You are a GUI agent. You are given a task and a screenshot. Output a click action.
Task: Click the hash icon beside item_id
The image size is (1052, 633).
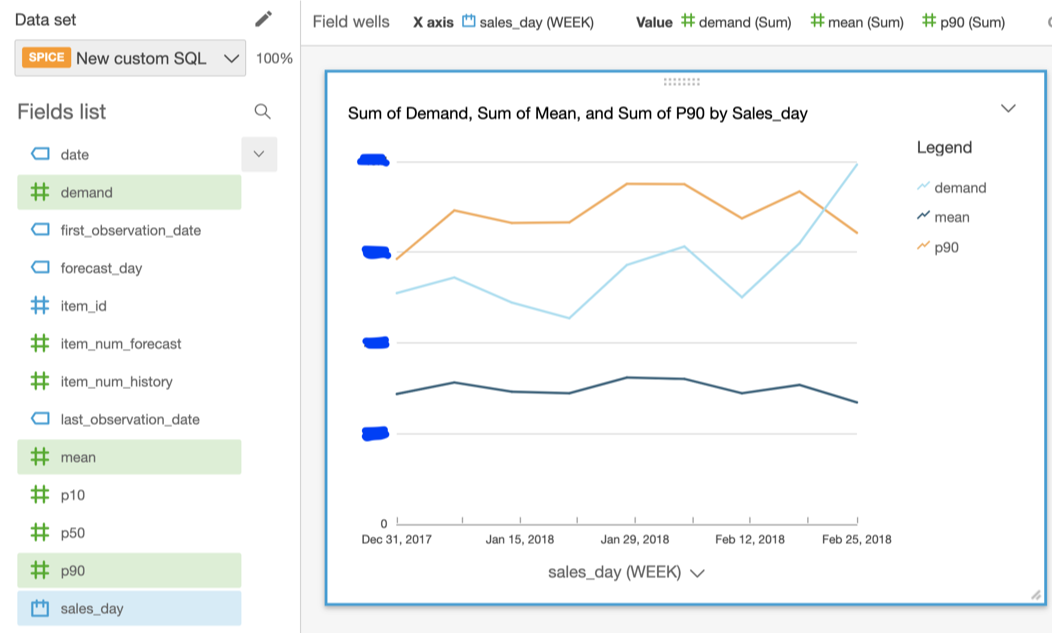(x=40, y=306)
